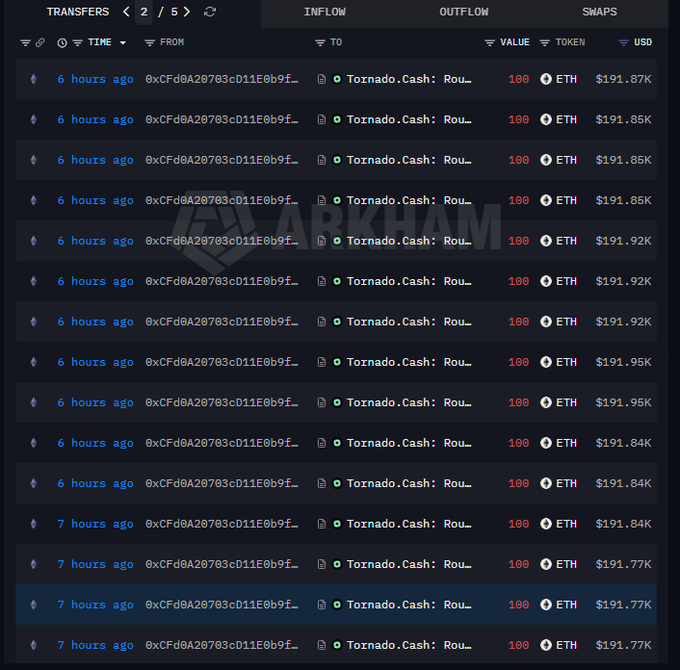Screen dimensions: 680x670
Task: Click Ethereum icon in highlighted $191.77K row
Action: click(x=33, y=605)
